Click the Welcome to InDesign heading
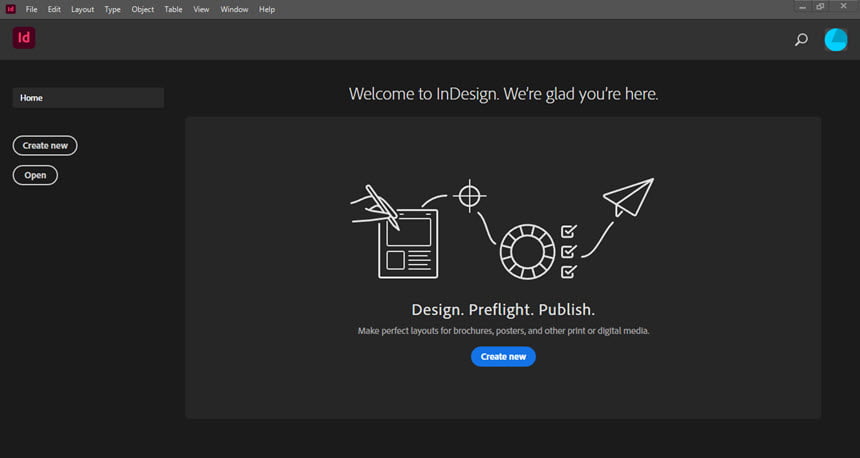 point(503,94)
